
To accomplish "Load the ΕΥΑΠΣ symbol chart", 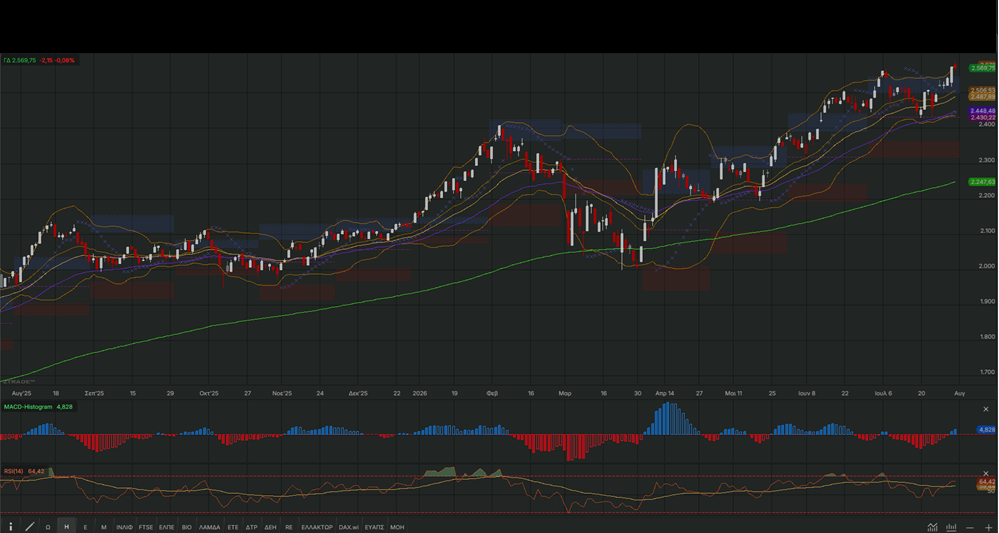I will [x=374, y=527].
